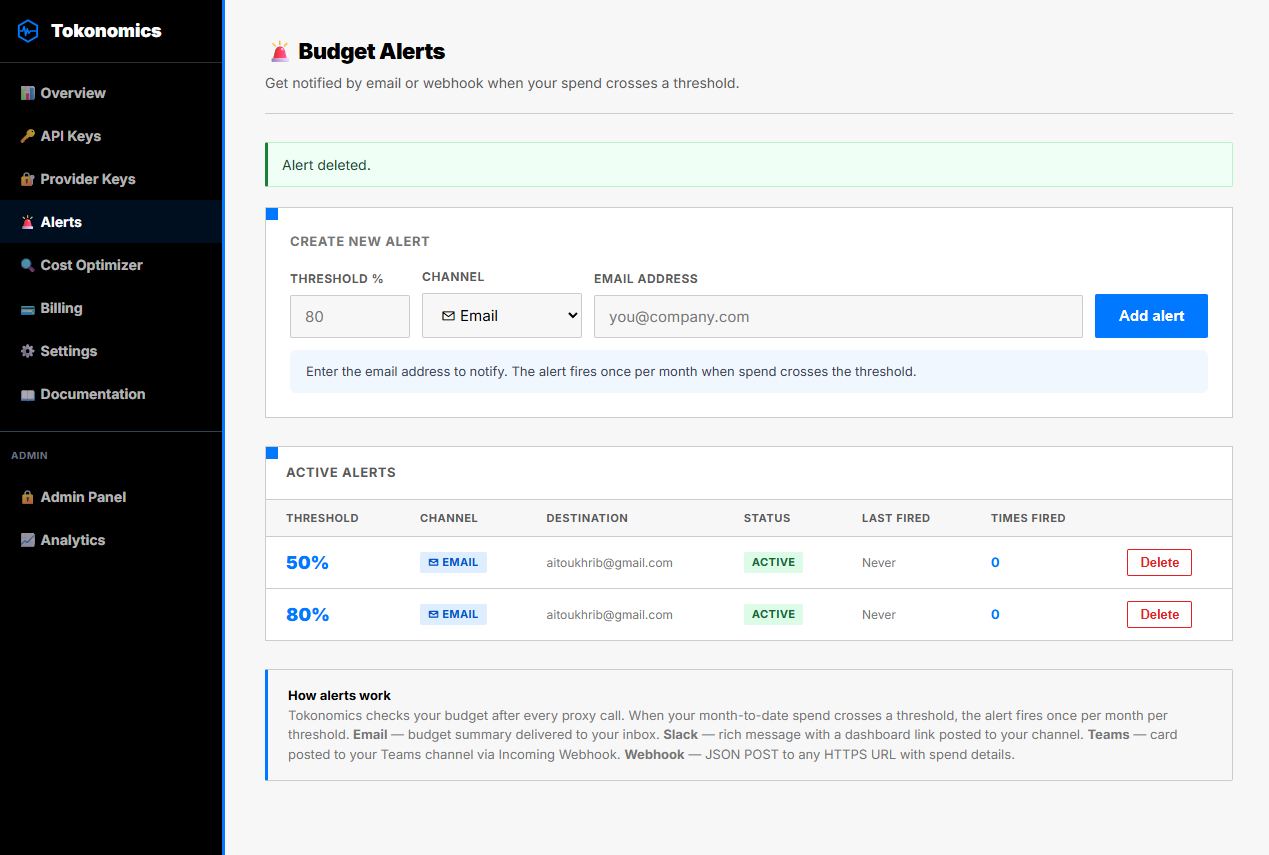Click the Tokonomics logo icon
The image size is (1269, 855).
click(28, 31)
